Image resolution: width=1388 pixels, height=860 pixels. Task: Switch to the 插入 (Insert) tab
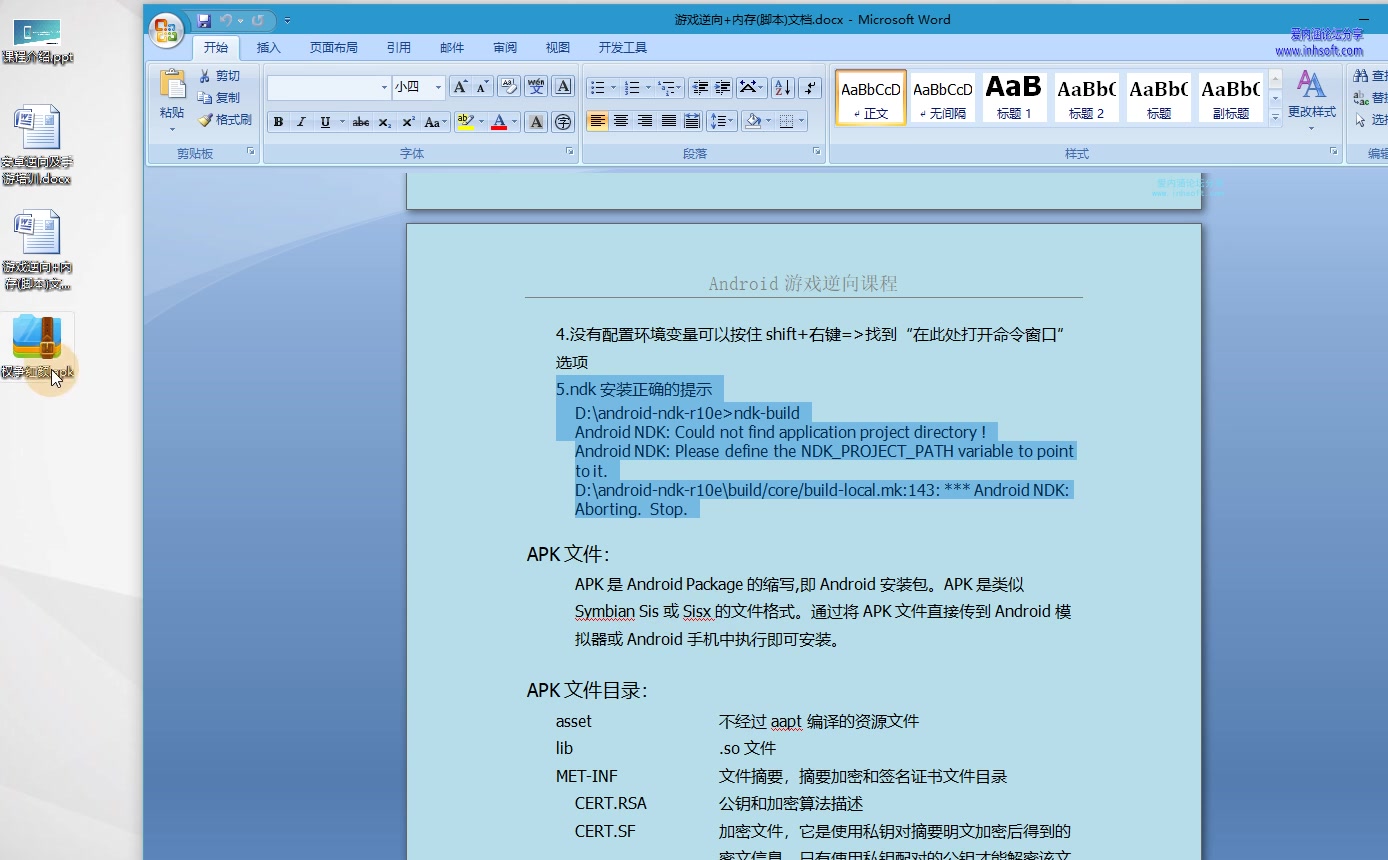tap(269, 47)
